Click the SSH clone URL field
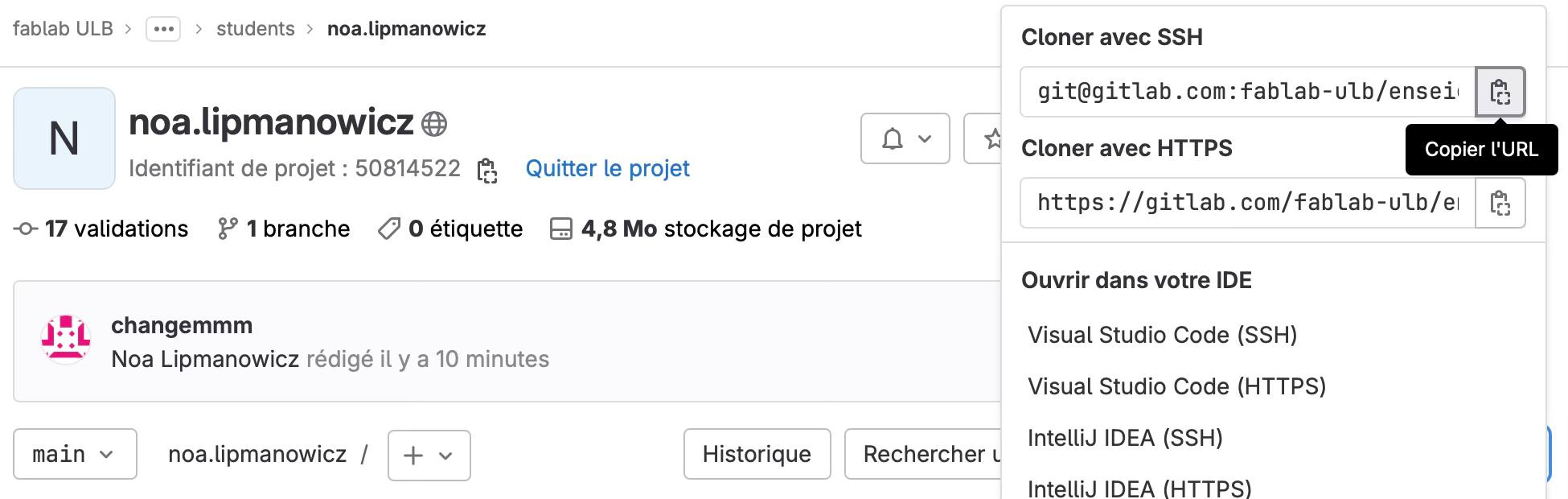 click(1248, 92)
